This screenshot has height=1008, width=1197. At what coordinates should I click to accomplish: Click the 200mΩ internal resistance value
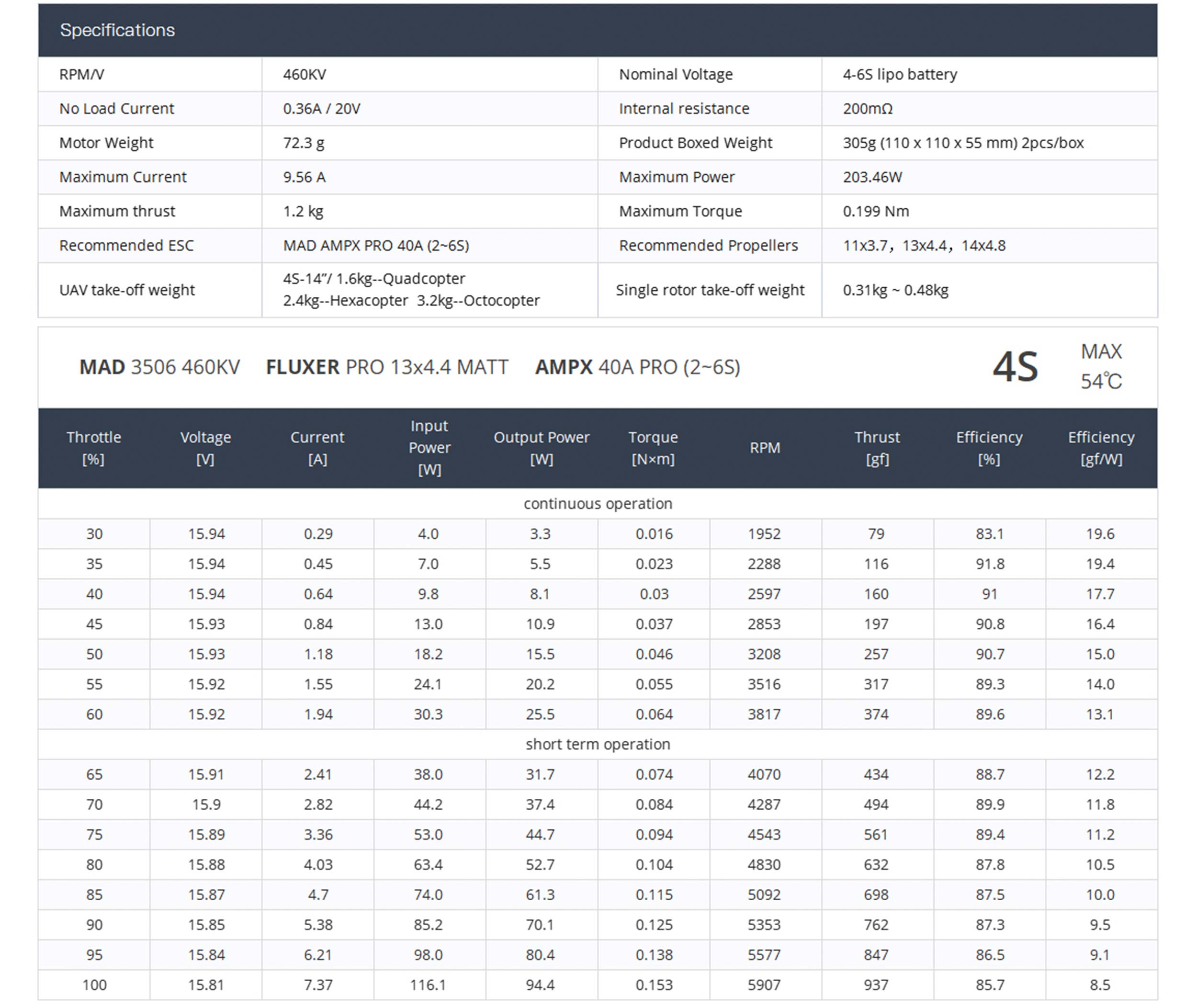pyautogui.click(x=867, y=109)
